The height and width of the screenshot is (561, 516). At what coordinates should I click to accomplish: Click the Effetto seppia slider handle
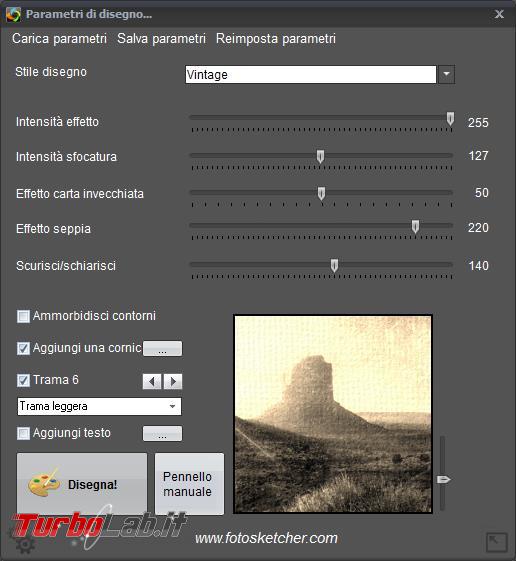(x=415, y=227)
